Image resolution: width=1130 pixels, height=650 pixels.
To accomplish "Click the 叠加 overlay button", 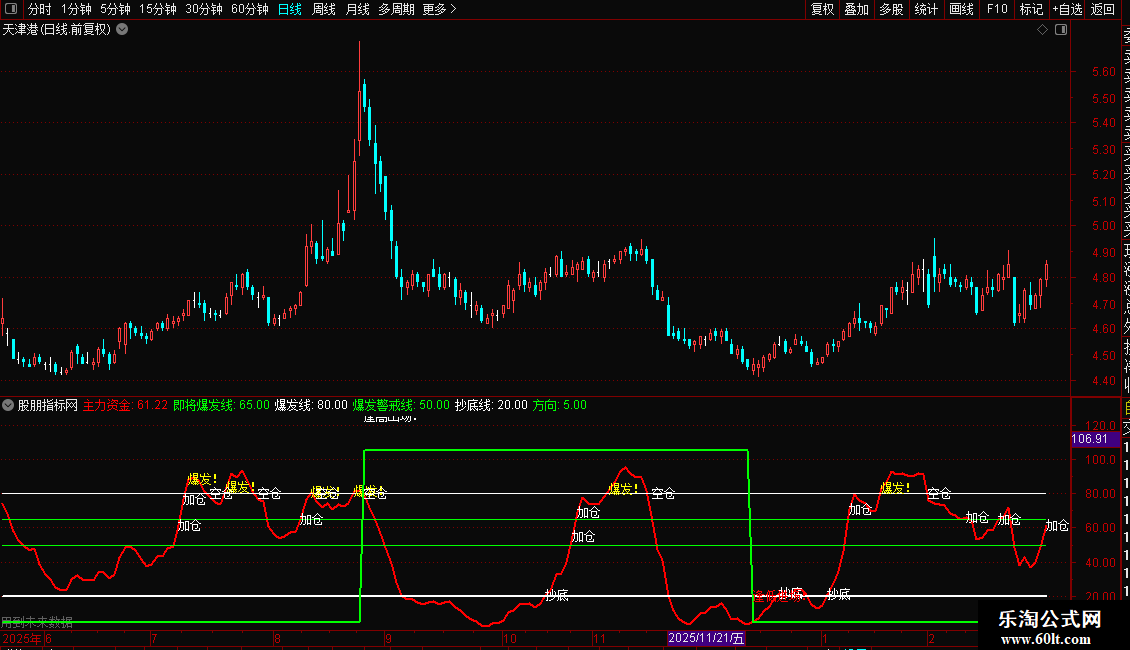I will tap(857, 9).
